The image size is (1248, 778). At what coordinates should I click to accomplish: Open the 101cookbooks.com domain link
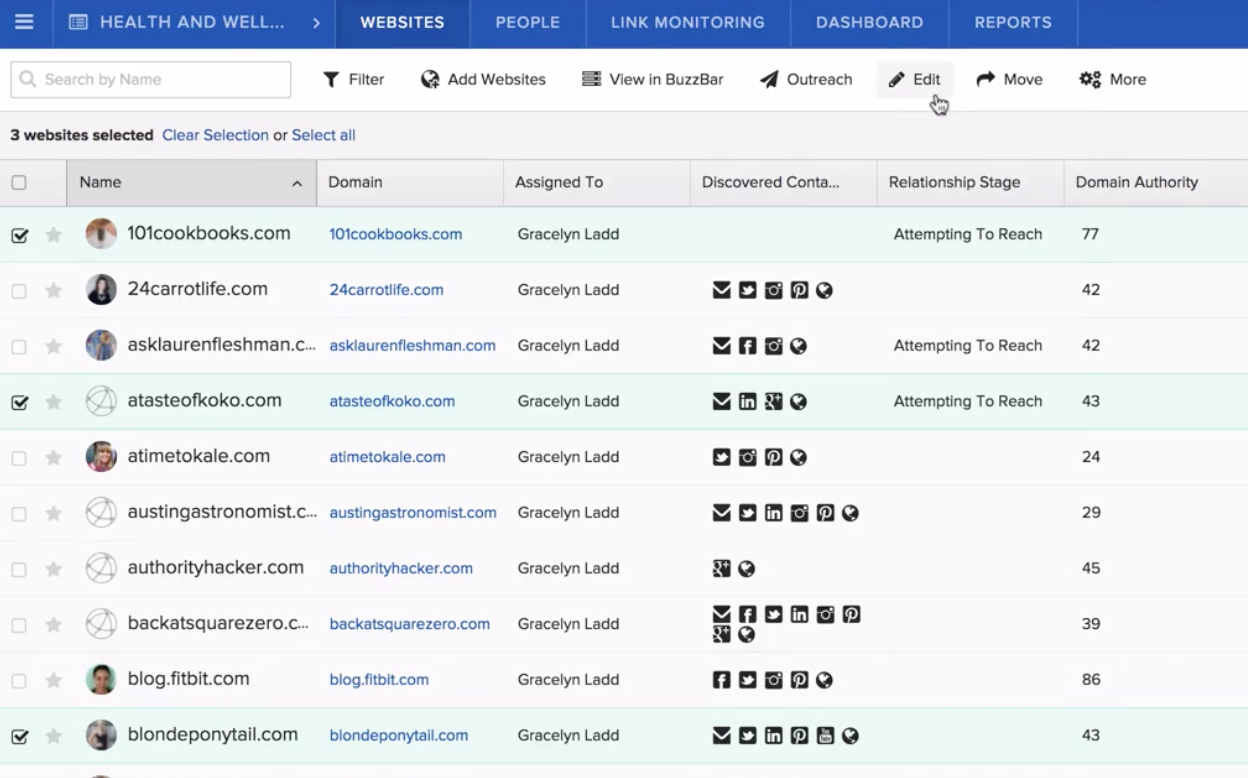click(396, 234)
